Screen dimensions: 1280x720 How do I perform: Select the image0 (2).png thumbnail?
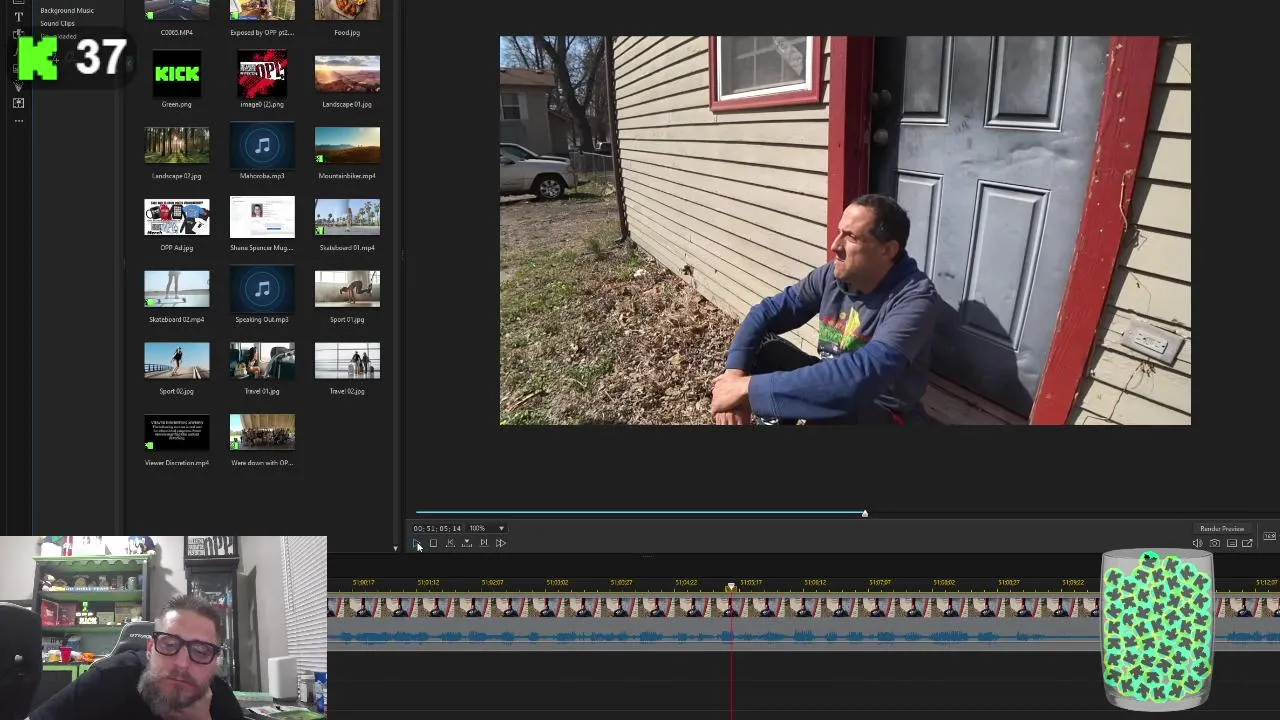tap(262, 74)
